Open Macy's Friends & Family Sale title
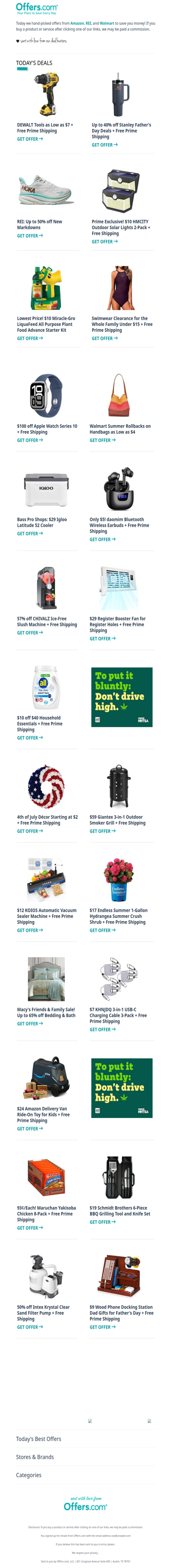 click(x=46, y=1012)
